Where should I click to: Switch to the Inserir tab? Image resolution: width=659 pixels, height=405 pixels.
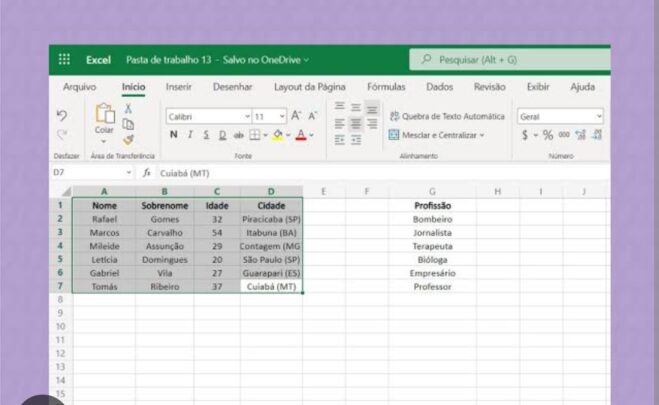click(179, 87)
